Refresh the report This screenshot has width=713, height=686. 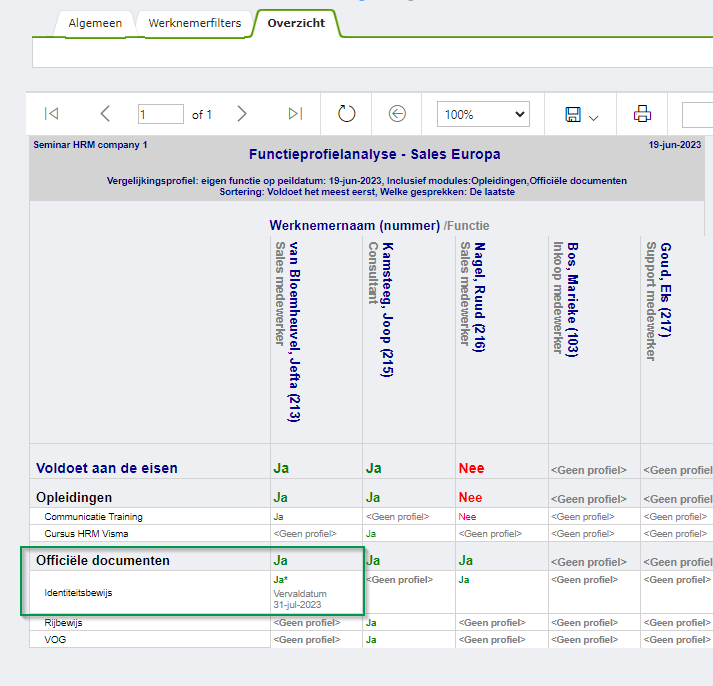(346, 114)
